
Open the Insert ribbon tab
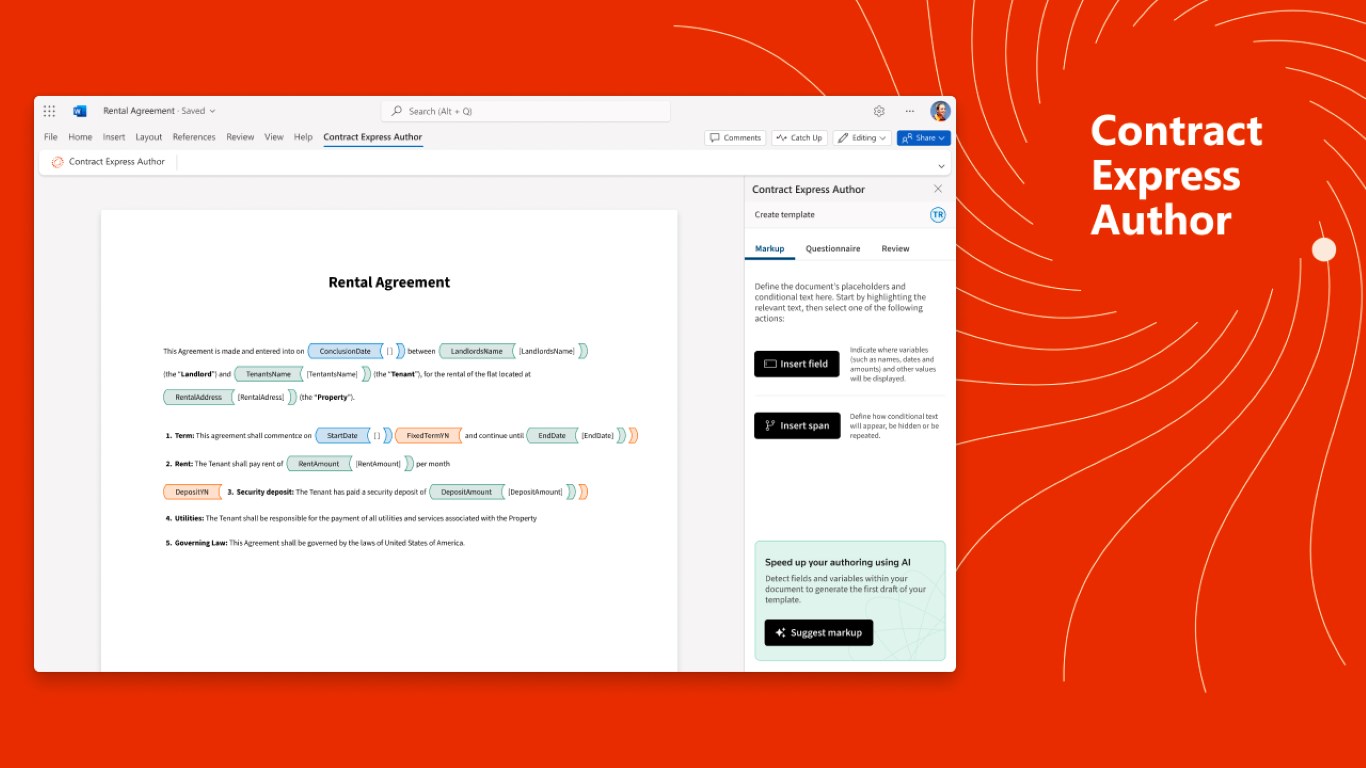(114, 137)
